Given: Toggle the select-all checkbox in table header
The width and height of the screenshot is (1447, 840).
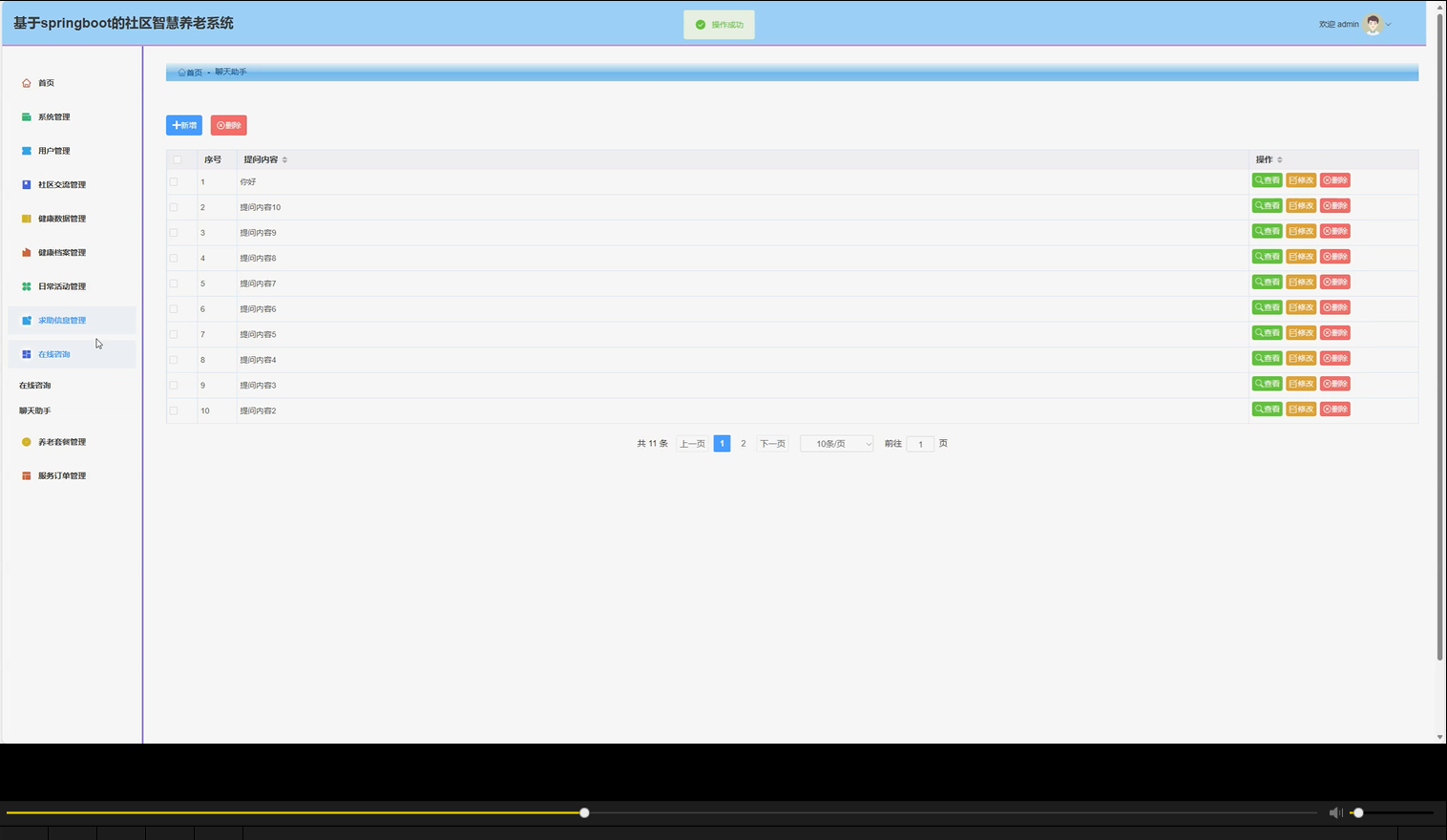Looking at the screenshot, I should pos(177,159).
